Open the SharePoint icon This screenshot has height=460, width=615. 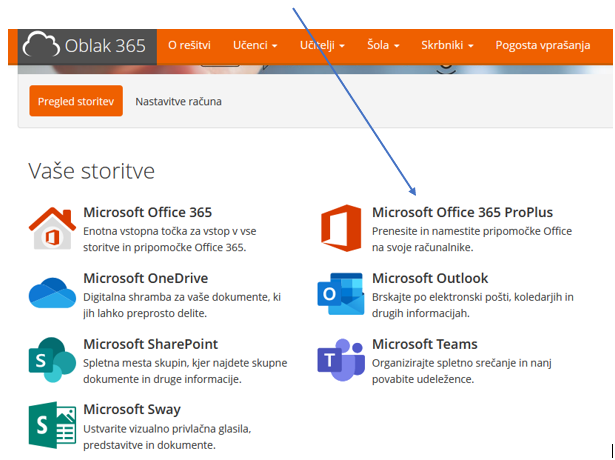point(52,360)
